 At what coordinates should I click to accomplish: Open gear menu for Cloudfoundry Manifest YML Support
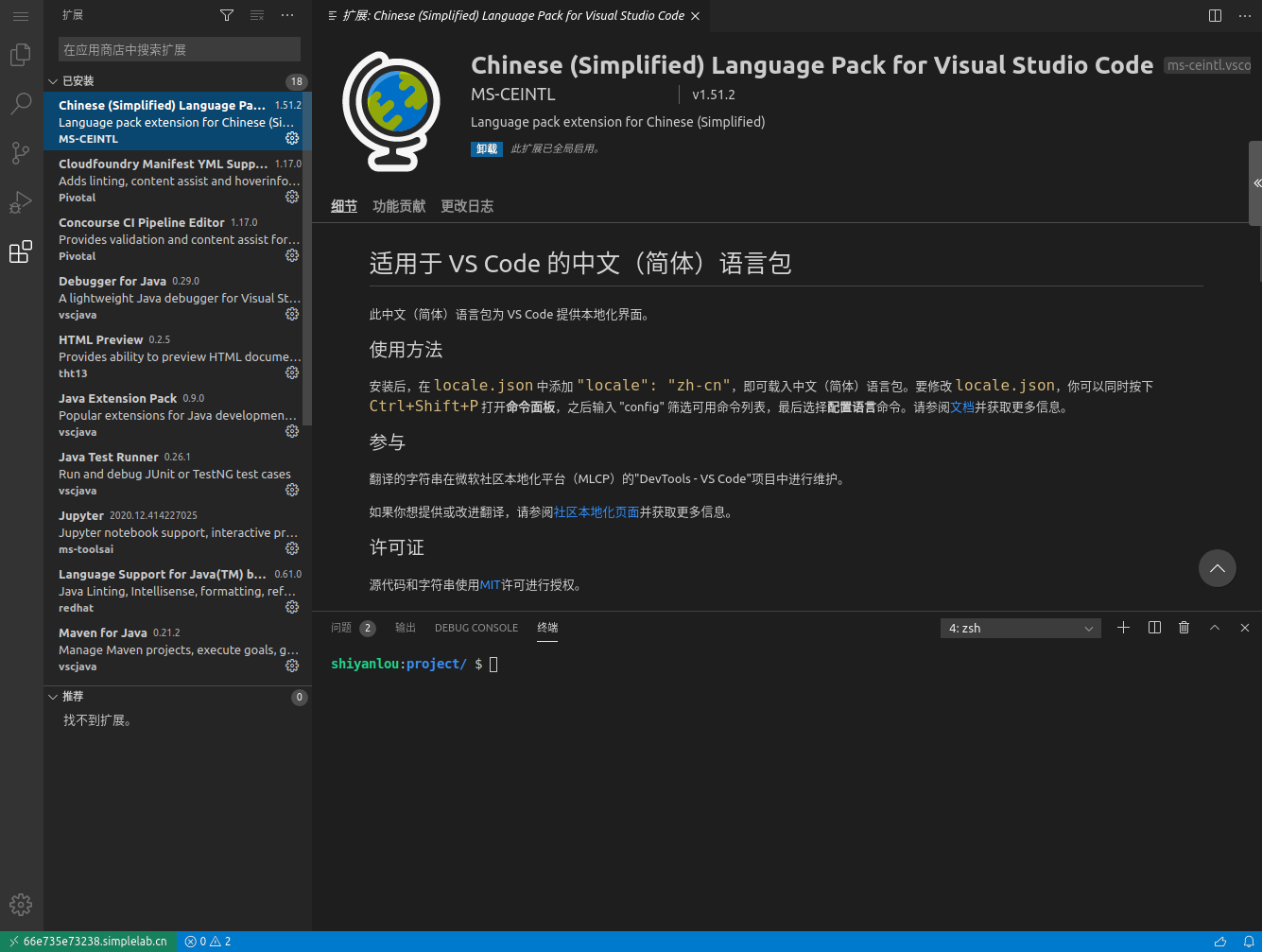pos(292,197)
